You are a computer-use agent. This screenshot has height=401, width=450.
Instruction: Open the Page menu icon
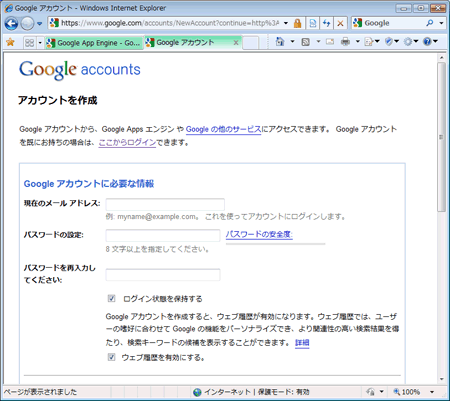[372, 42]
